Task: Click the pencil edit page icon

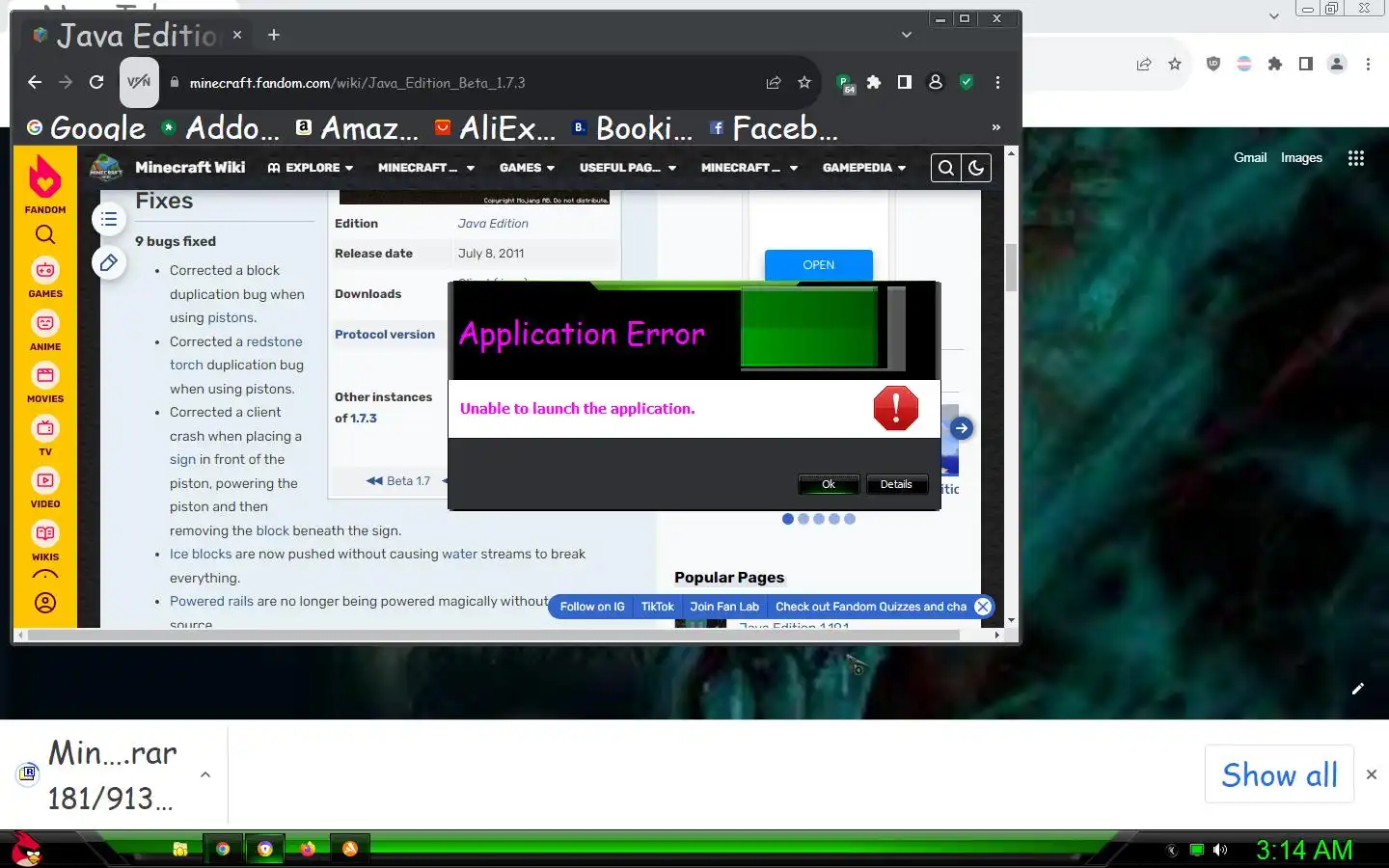Action: click(109, 262)
